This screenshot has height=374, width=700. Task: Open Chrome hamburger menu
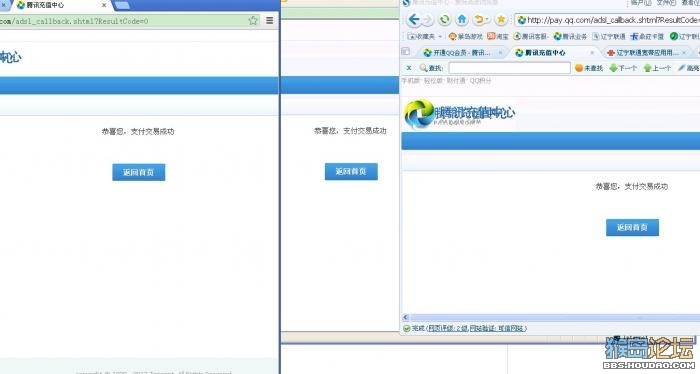(270, 21)
